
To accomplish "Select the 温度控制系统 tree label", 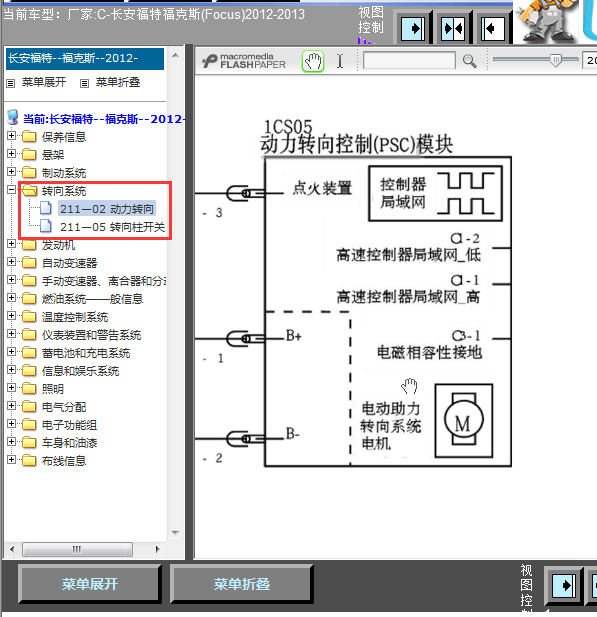I will (75, 317).
